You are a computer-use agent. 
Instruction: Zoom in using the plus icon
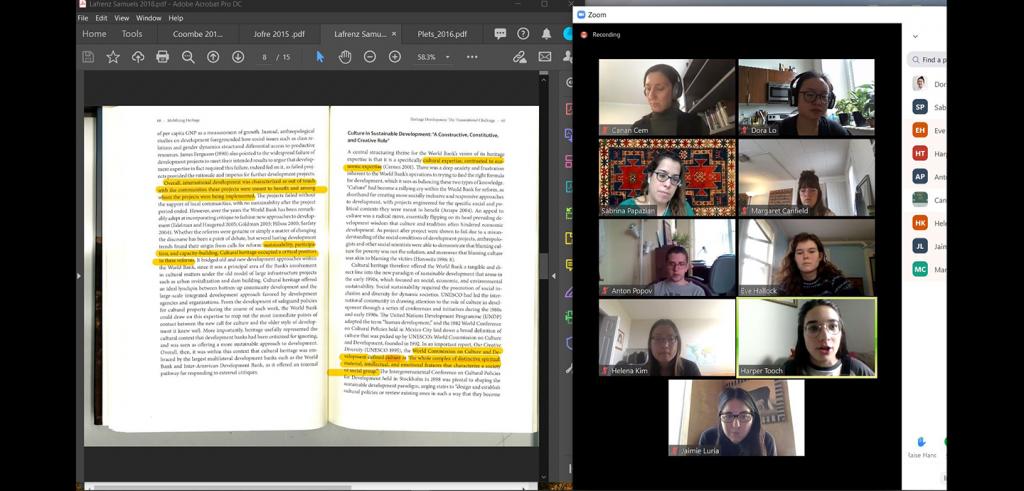[395, 57]
